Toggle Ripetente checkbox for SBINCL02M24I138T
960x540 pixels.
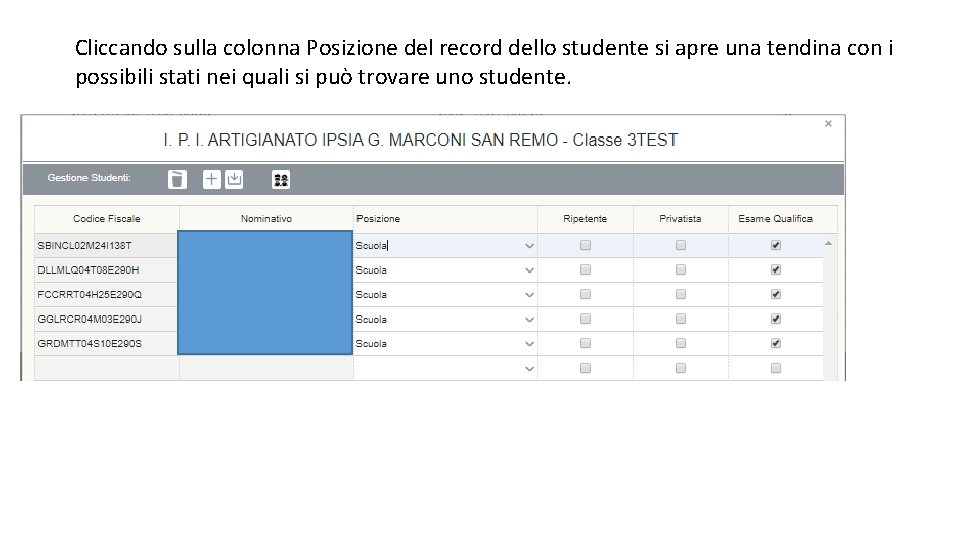coord(585,245)
